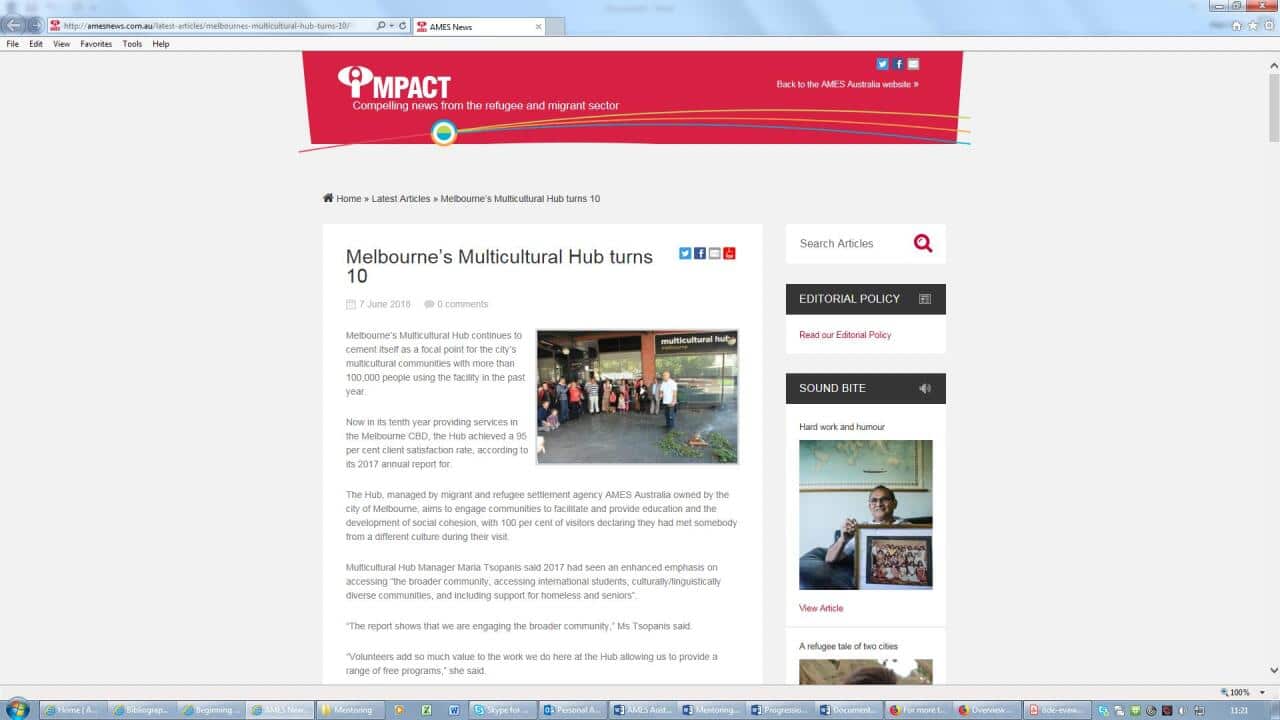The width and height of the screenshot is (1280, 720).
Task: Click the iMPACT logo in the header
Action: (x=394, y=82)
